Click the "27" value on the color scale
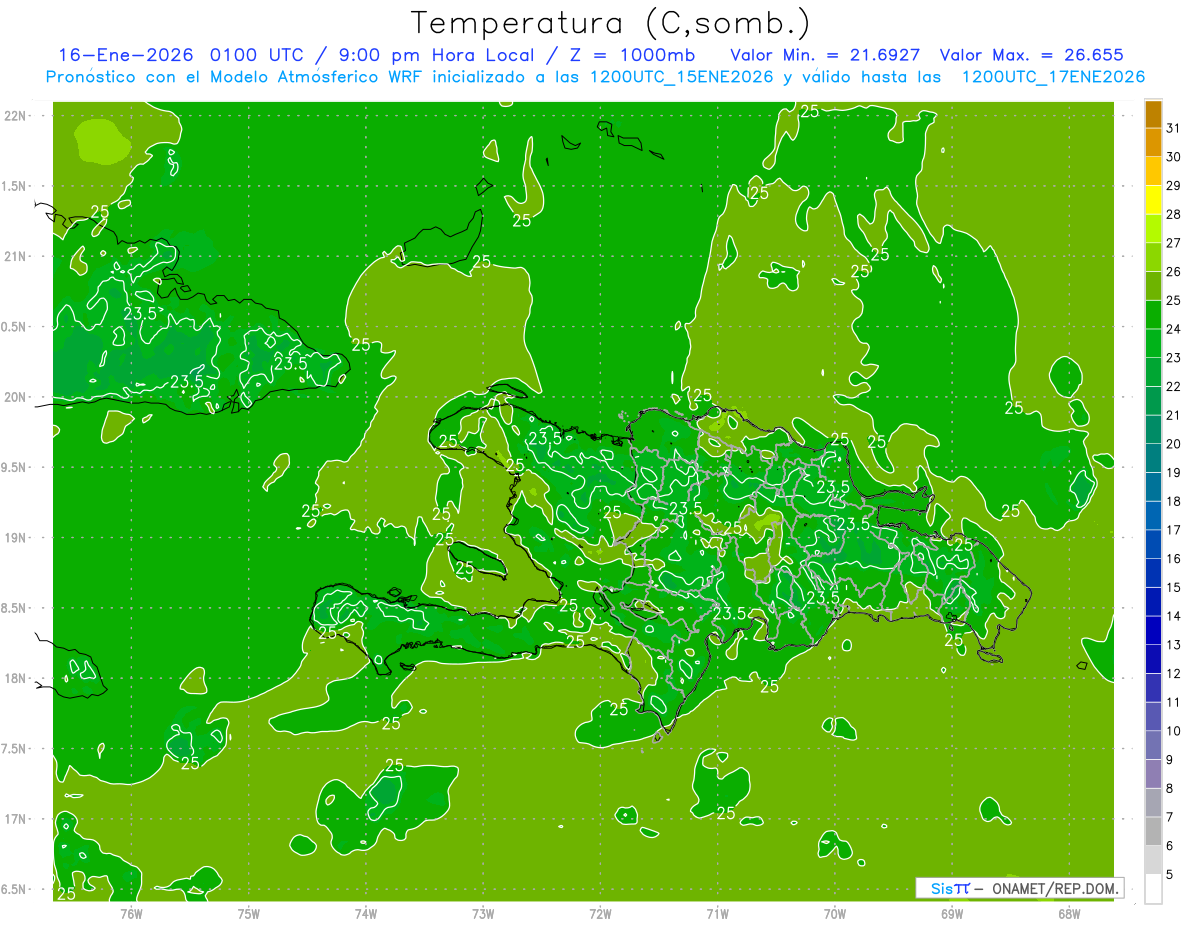 1174,243
